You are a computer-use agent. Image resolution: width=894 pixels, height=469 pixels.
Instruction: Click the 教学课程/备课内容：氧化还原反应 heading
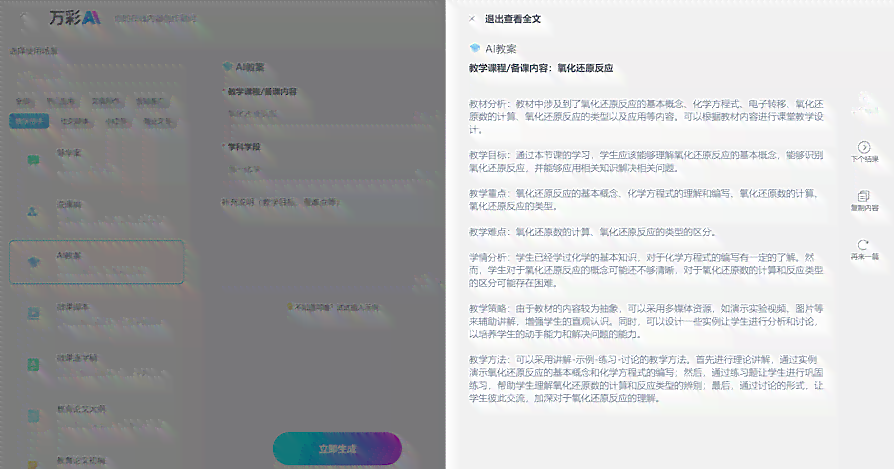click(541, 68)
